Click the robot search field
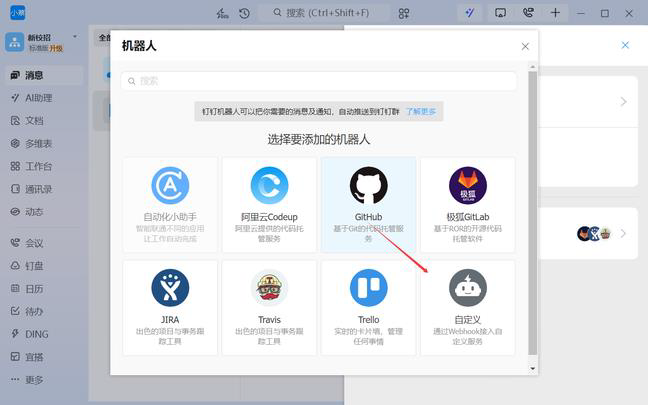Screen dimensions: 648x405 point(319,81)
